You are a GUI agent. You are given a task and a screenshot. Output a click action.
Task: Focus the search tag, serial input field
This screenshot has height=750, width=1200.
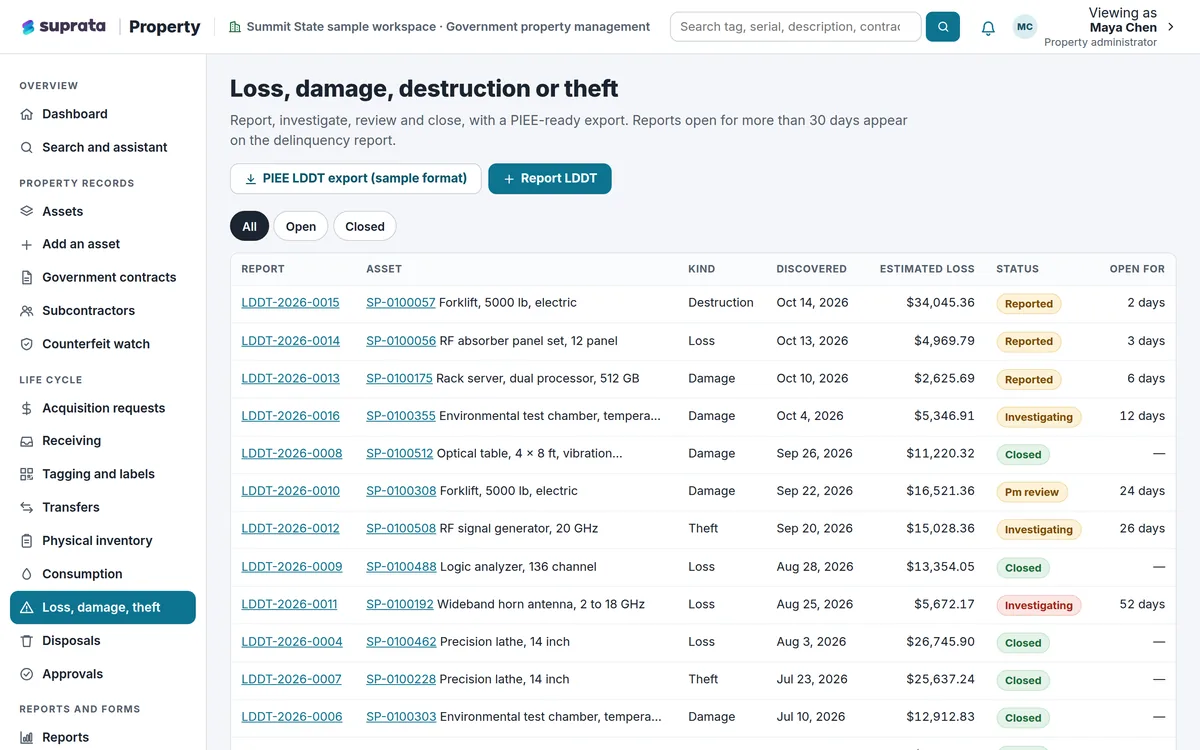(795, 27)
